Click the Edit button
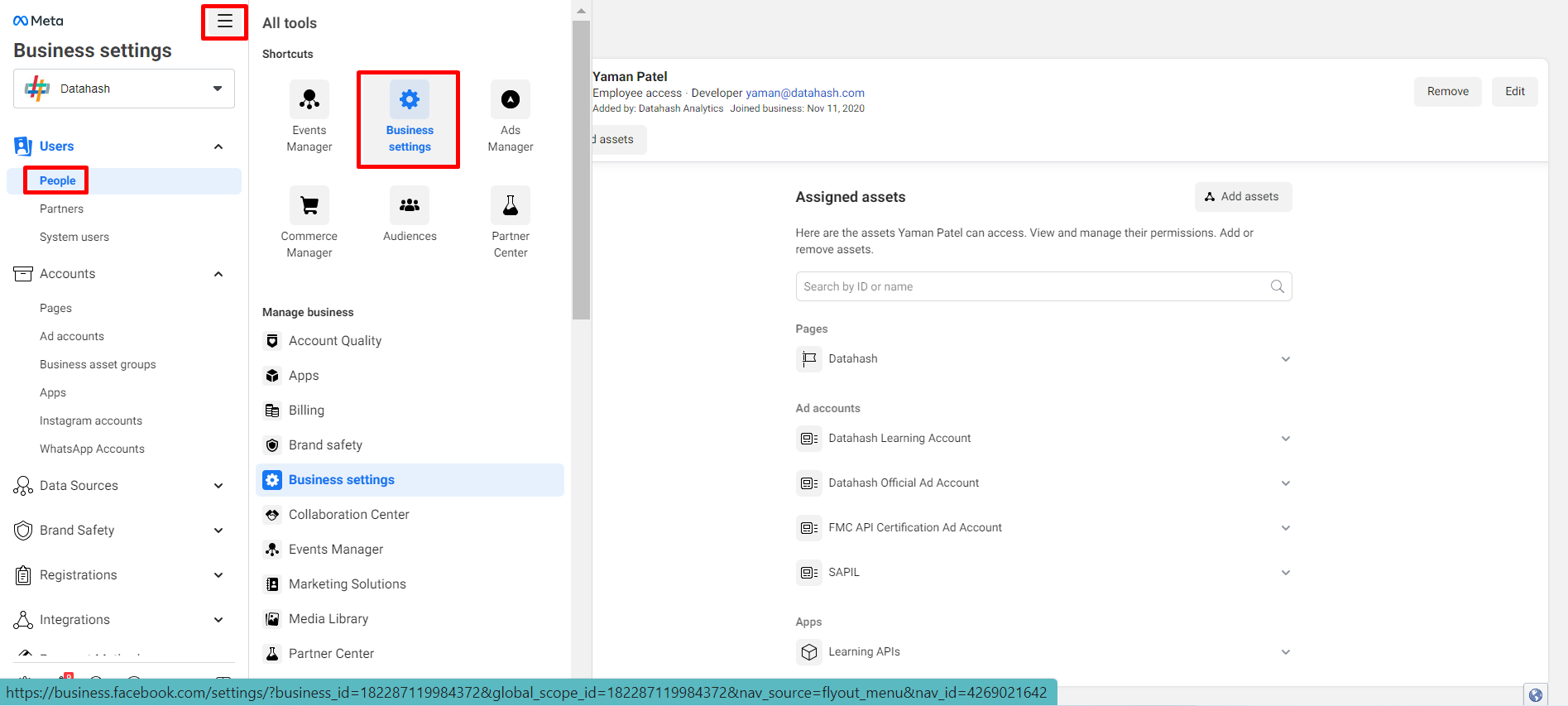 pos(1515,92)
